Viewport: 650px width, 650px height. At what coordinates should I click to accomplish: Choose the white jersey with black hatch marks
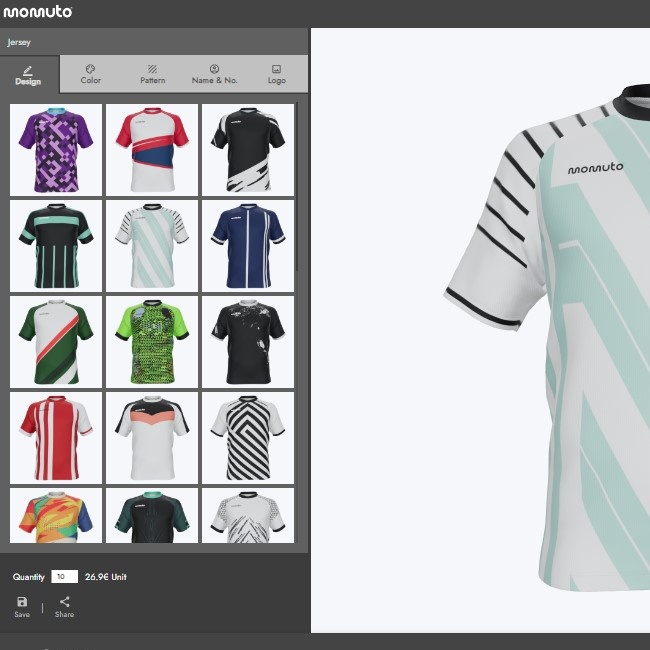(248, 515)
